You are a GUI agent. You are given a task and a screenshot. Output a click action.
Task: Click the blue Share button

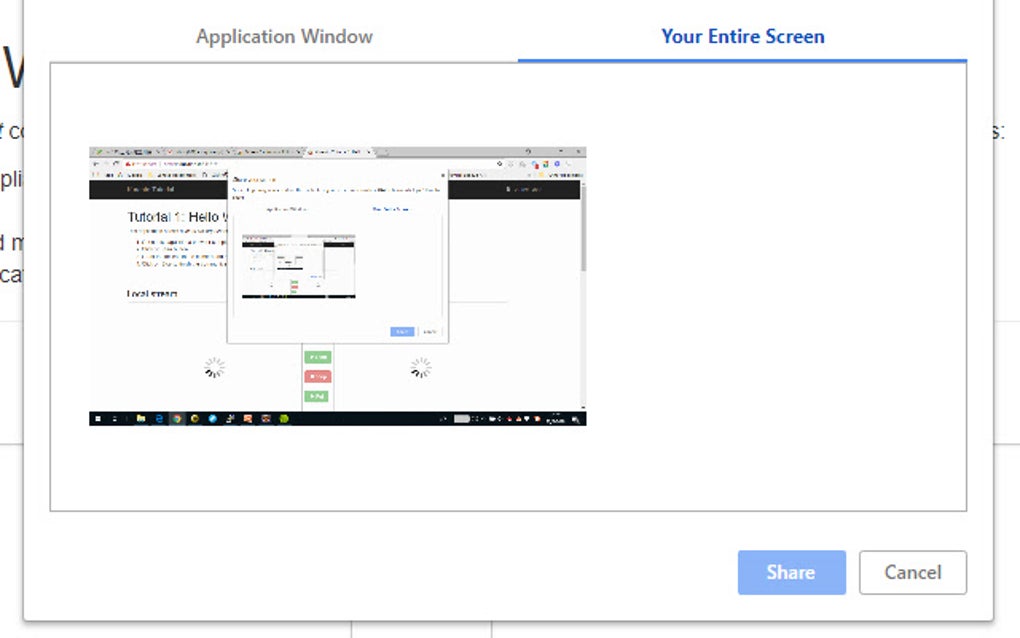(791, 572)
